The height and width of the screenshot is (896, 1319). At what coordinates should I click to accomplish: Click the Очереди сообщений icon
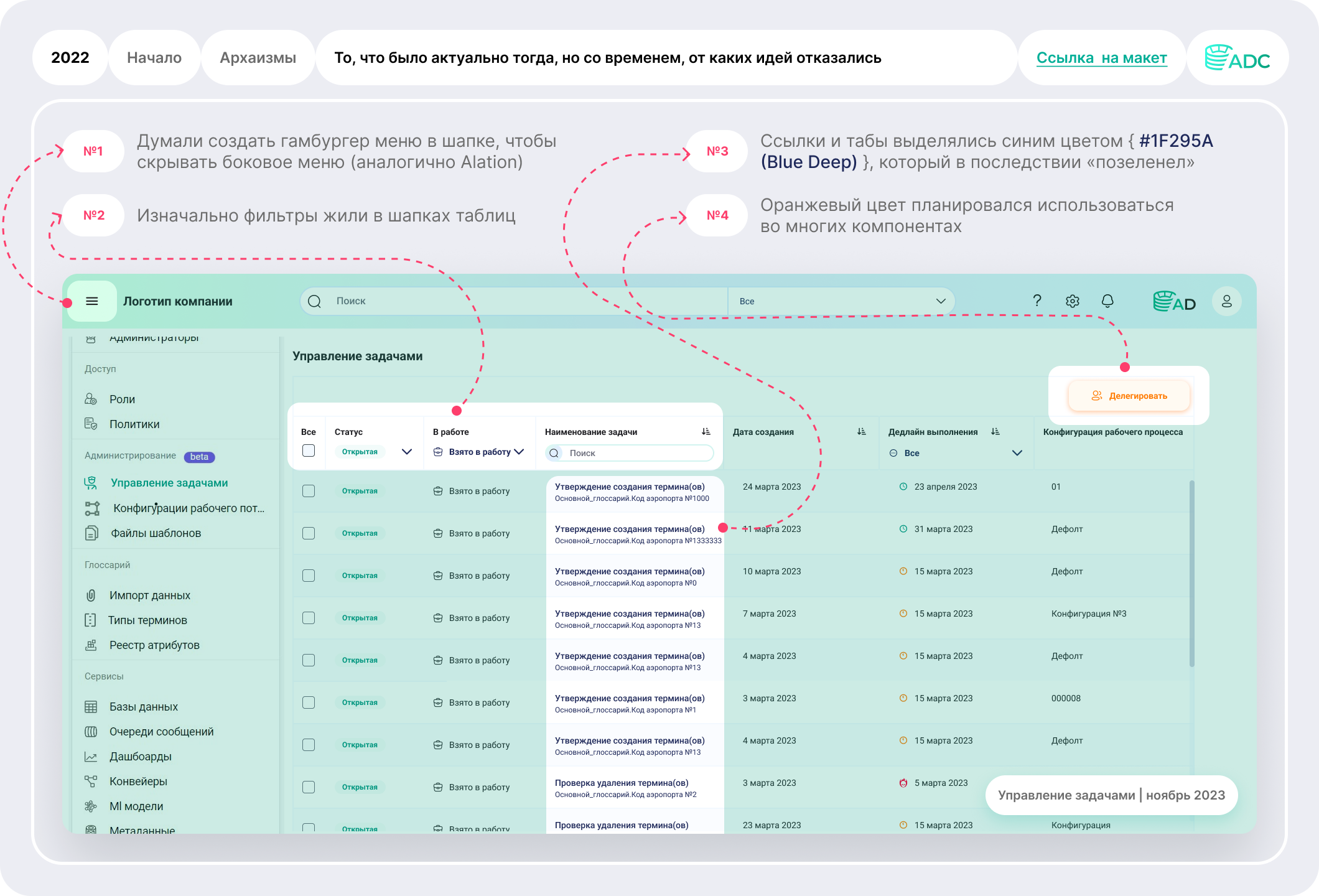91,732
